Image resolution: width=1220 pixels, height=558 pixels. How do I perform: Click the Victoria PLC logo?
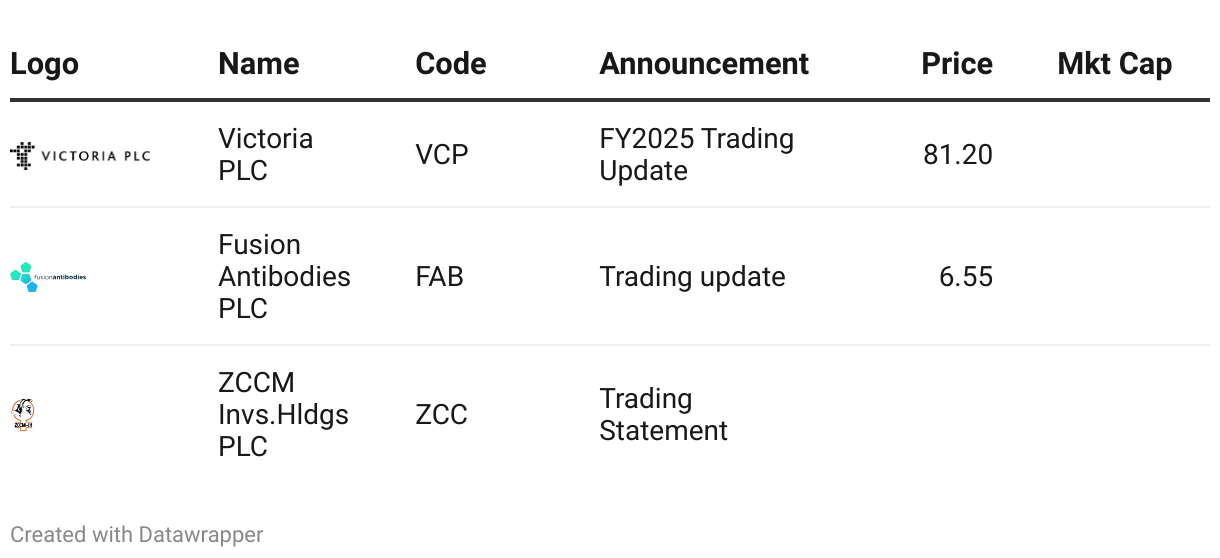click(x=80, y=155)
